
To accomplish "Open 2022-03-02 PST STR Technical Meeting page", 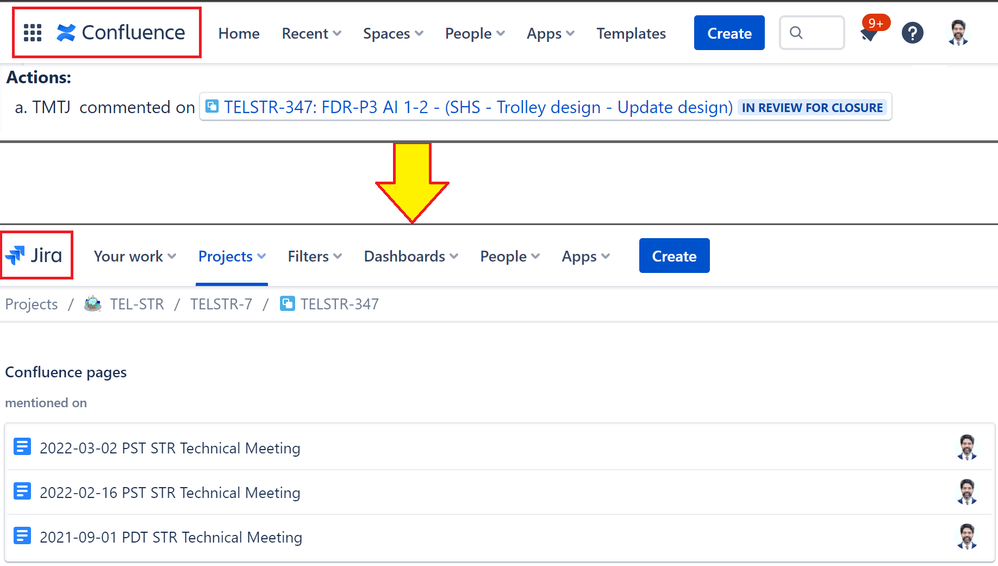I will tap(170, 448).
